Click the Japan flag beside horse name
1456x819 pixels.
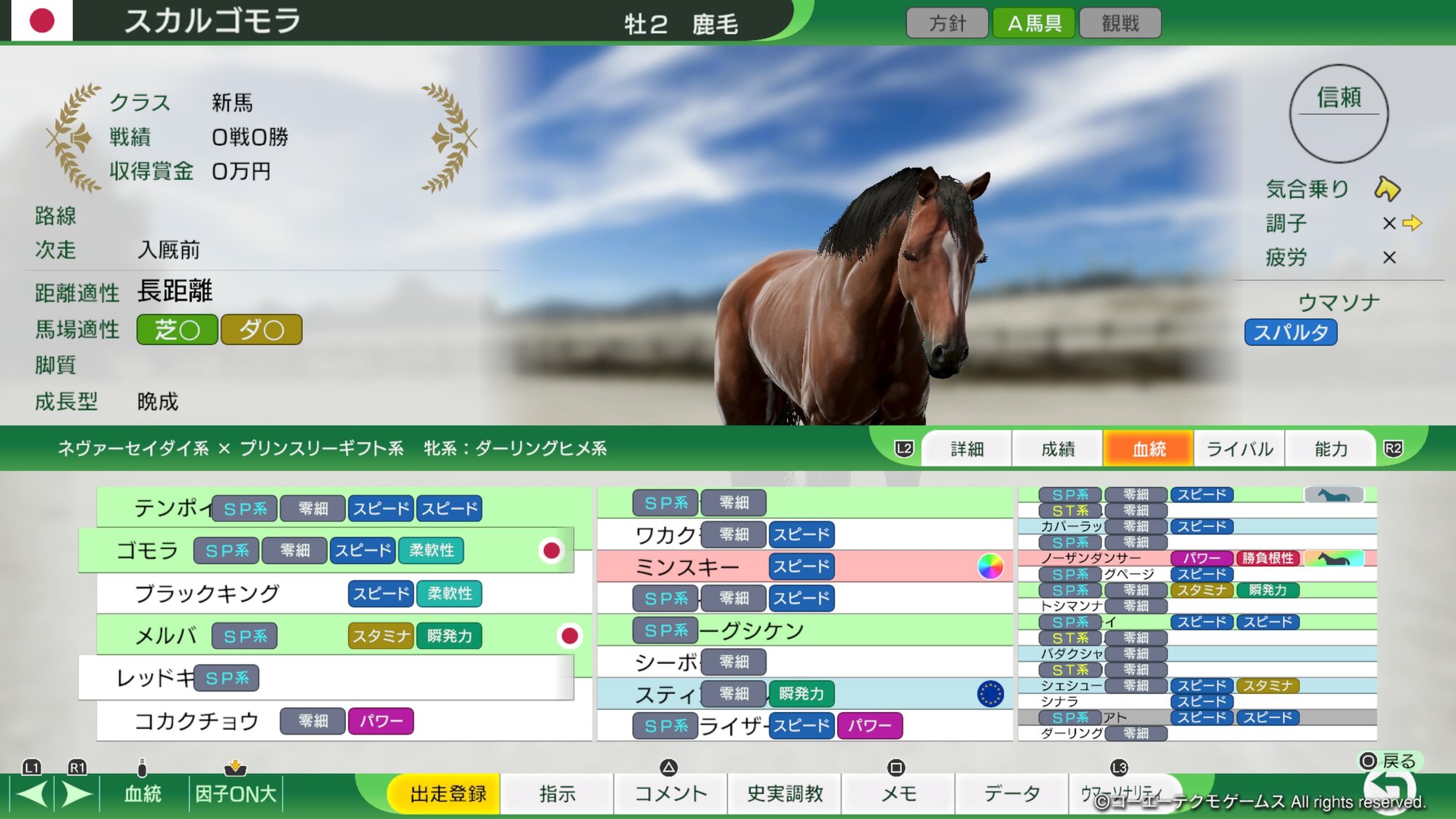coord(42,20)
